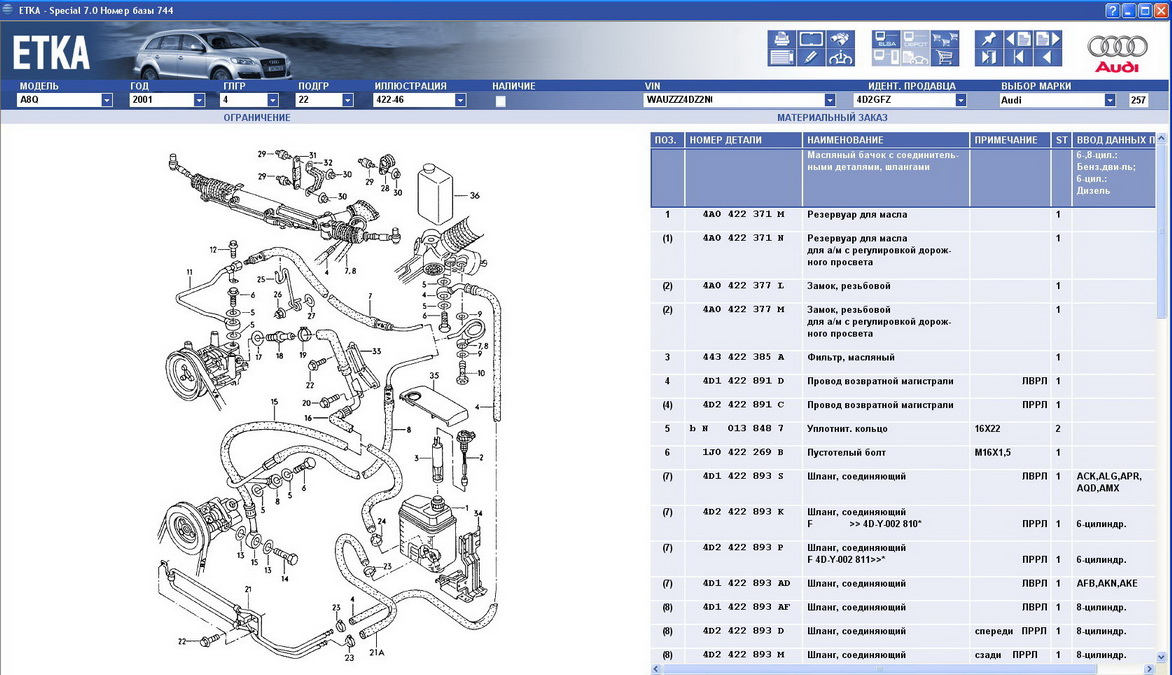The image size is (1172, 675).
Task: Go to next illustration page icon
Action: pyautogui.click(x=1046, y=40)
